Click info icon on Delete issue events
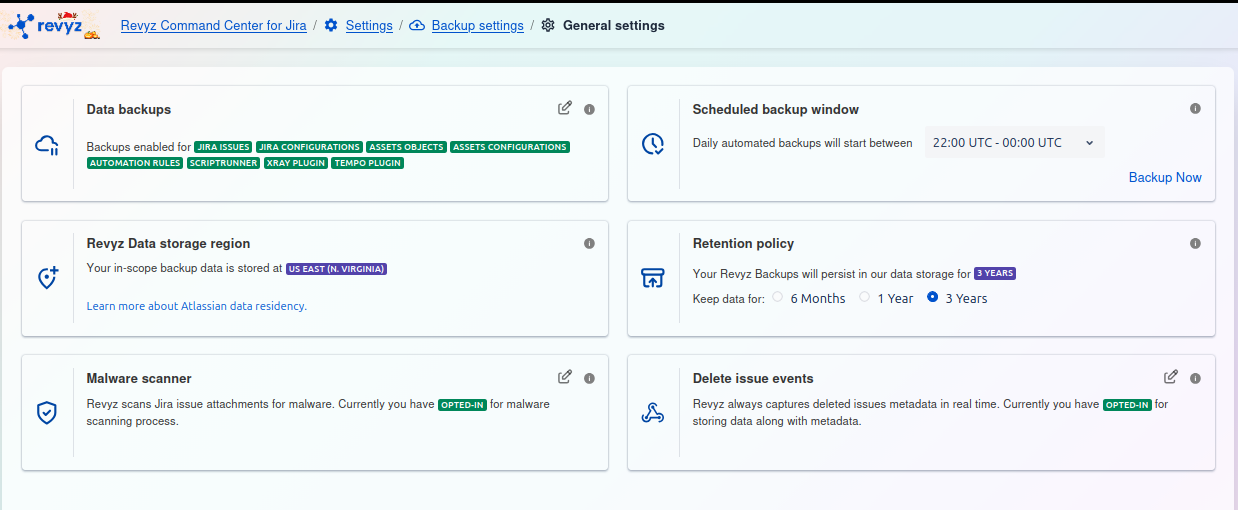The image size is (1238, 510). (x=1195, y=378)
